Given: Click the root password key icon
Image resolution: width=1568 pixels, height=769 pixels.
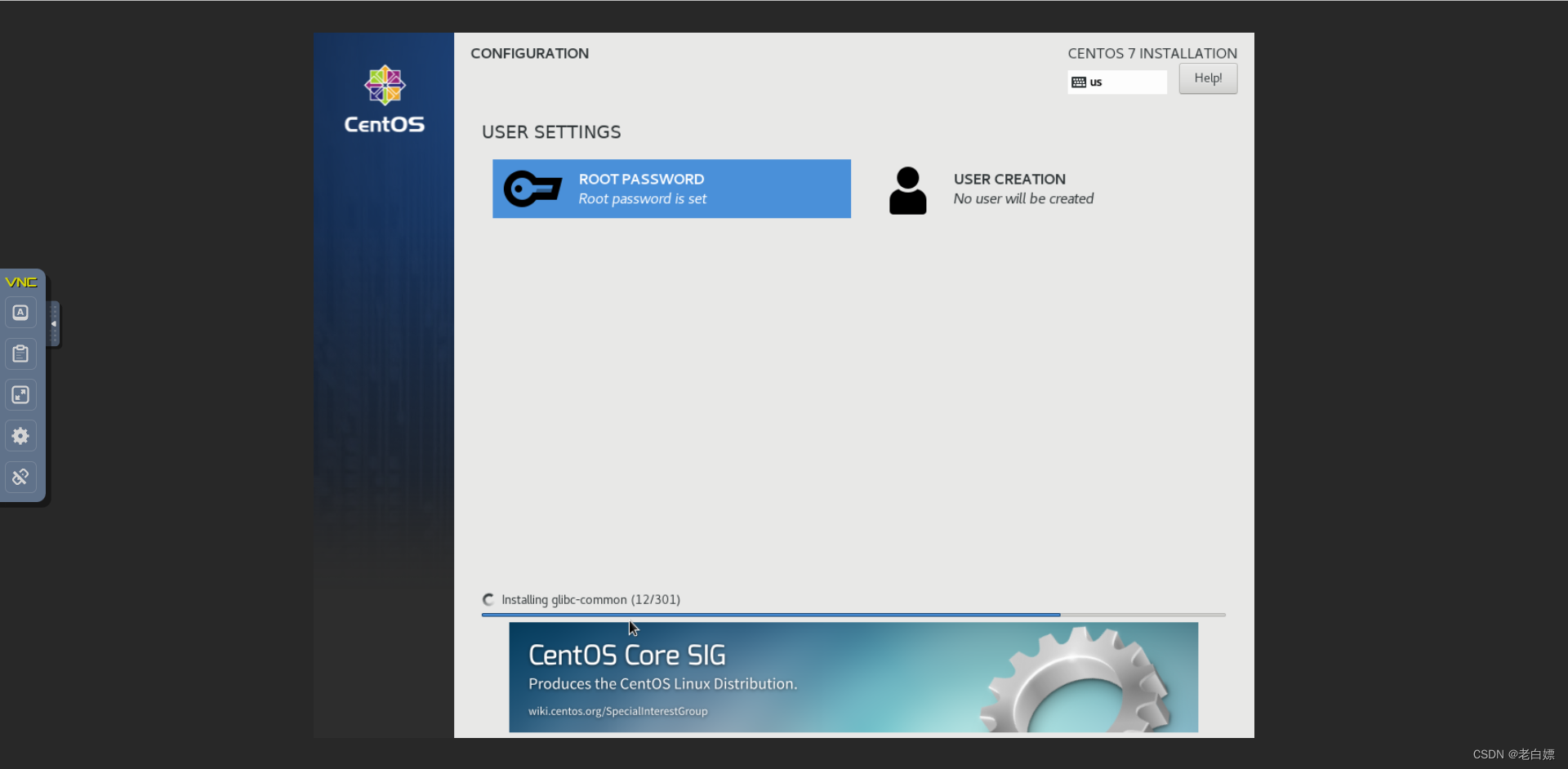Looking at the screenshot, I should pyautogui.click(x=532, y=189).
